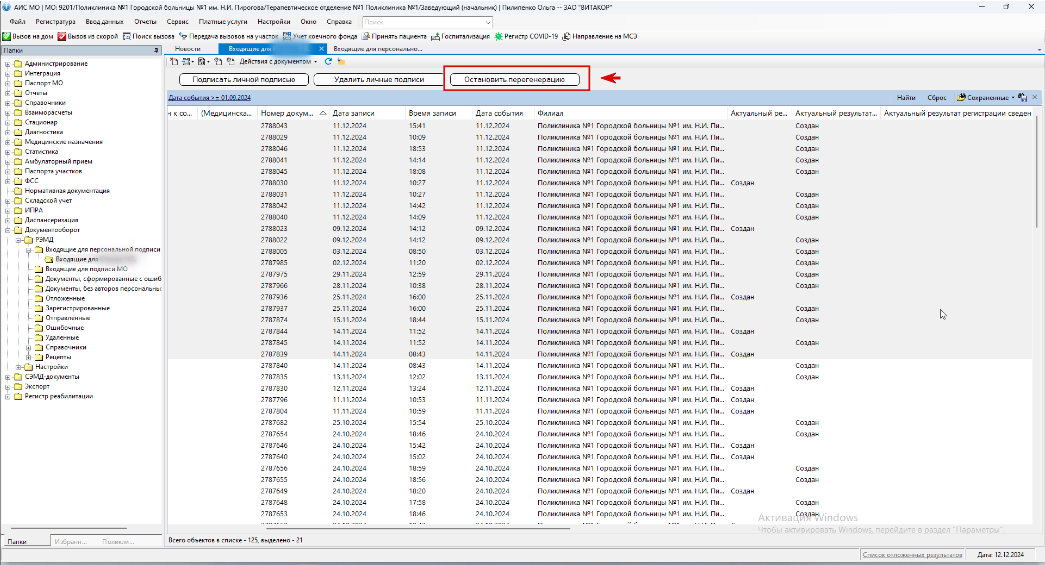This screenshot has height=565, width=1045.
Task: Select Входящие для подписи МО folder
Action: click(x=86, y=269)
